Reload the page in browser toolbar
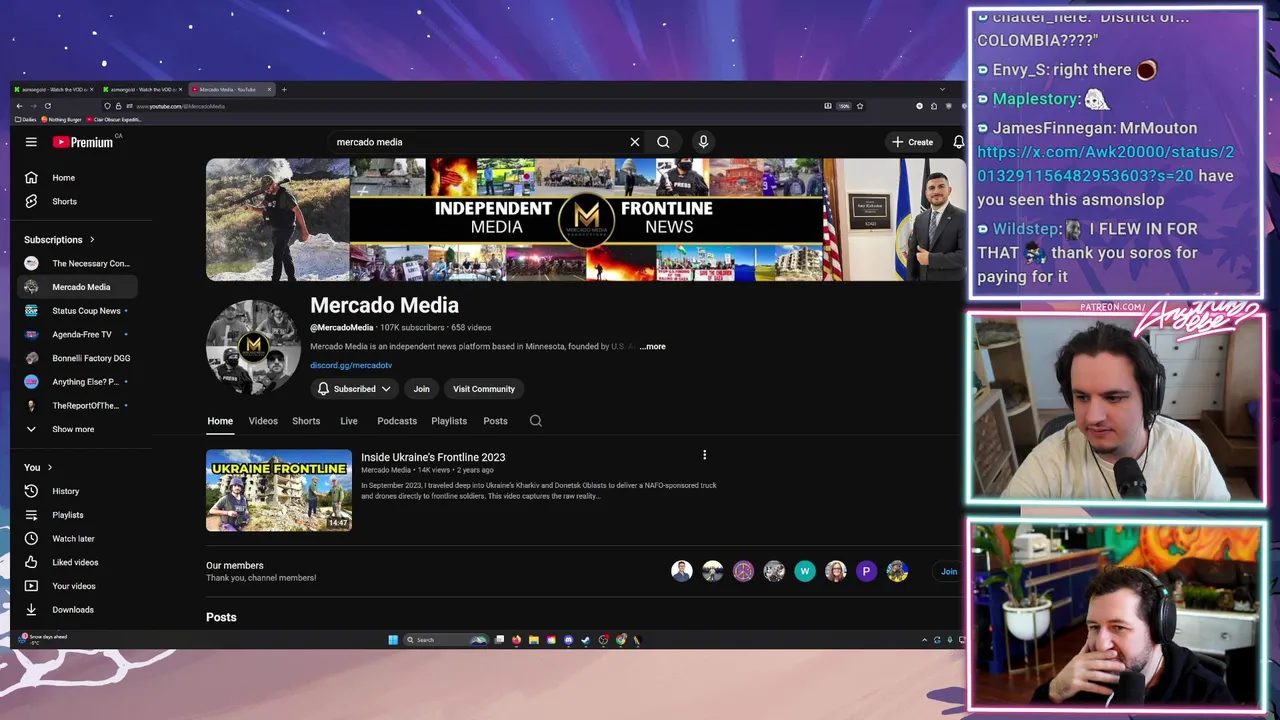This screenshot has width=1280, height=720. point(47,106)
